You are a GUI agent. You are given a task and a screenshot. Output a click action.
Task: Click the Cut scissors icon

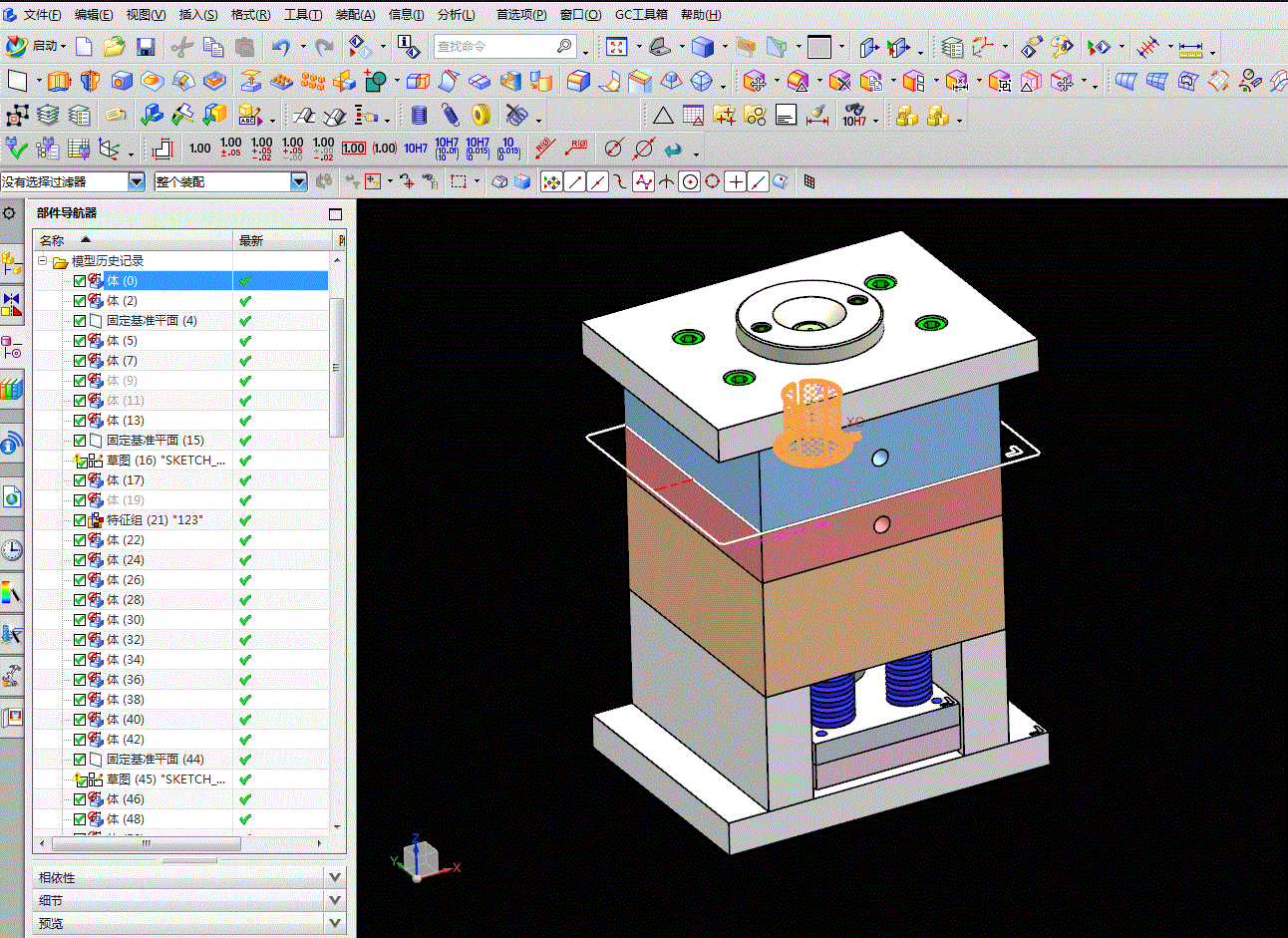[181, 47]
